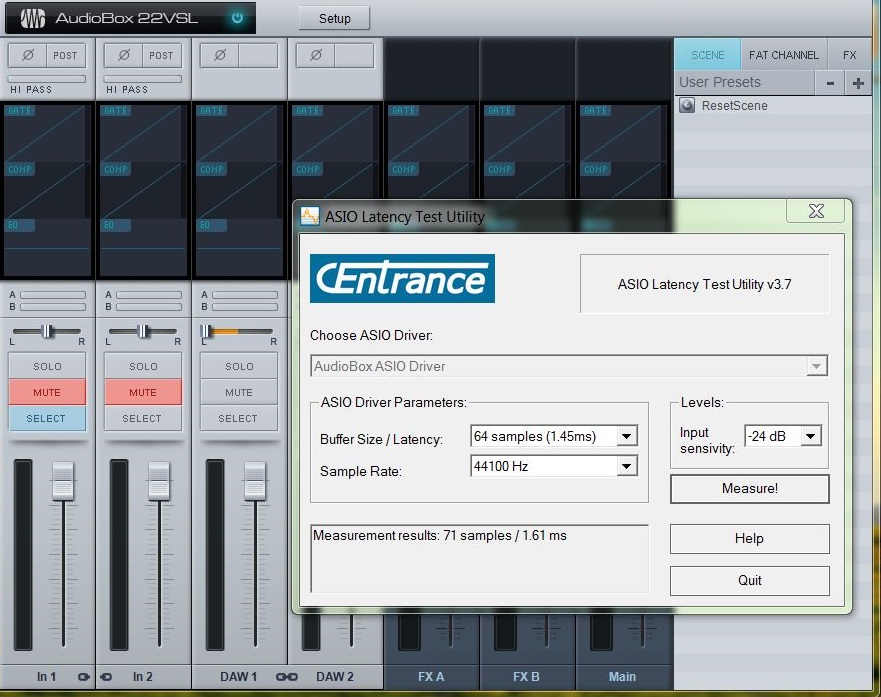Click the stereo link icon between DAW 1 and DAW 2
881x697 pixels.
[x=287, y=677]
